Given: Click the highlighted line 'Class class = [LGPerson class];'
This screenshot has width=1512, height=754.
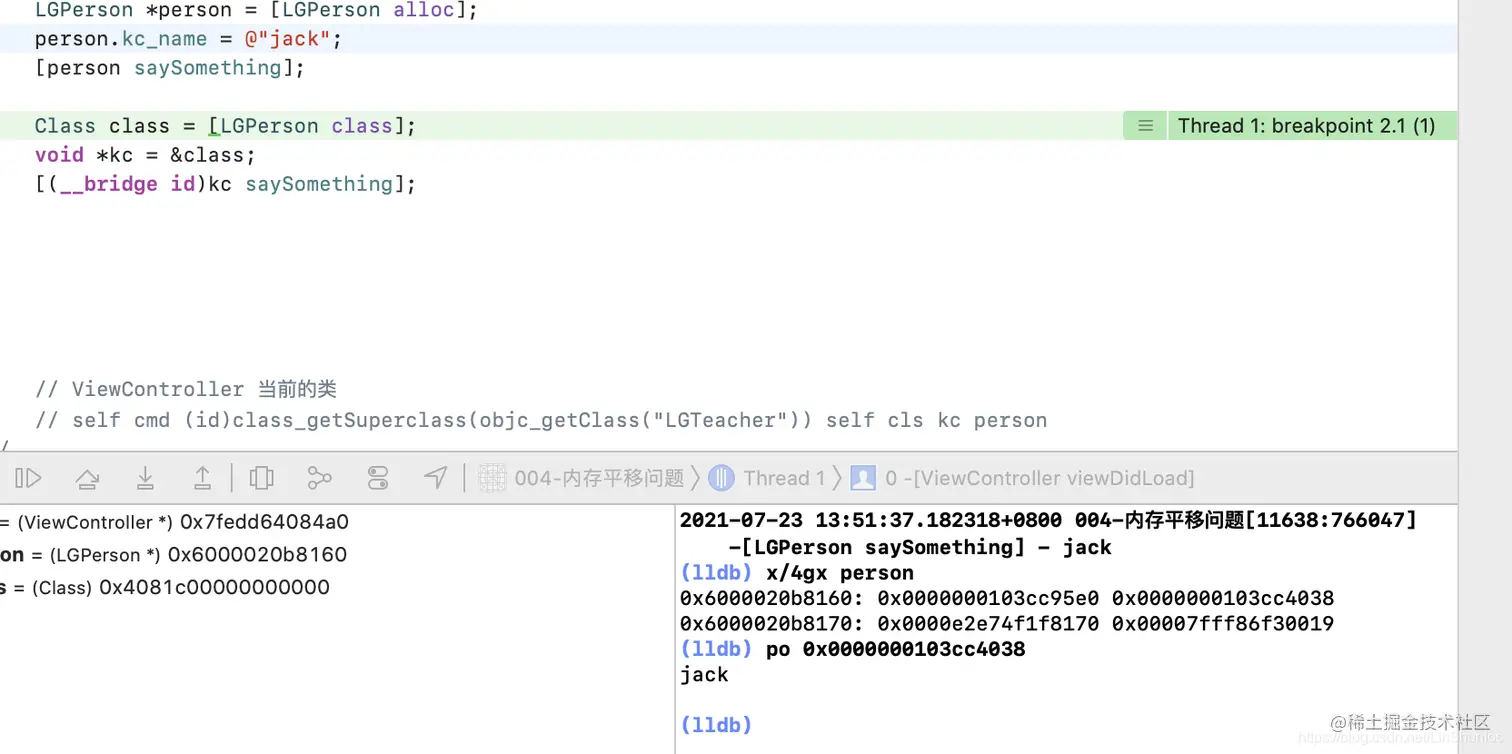Looking at the screenshot, I should (225, 126).
